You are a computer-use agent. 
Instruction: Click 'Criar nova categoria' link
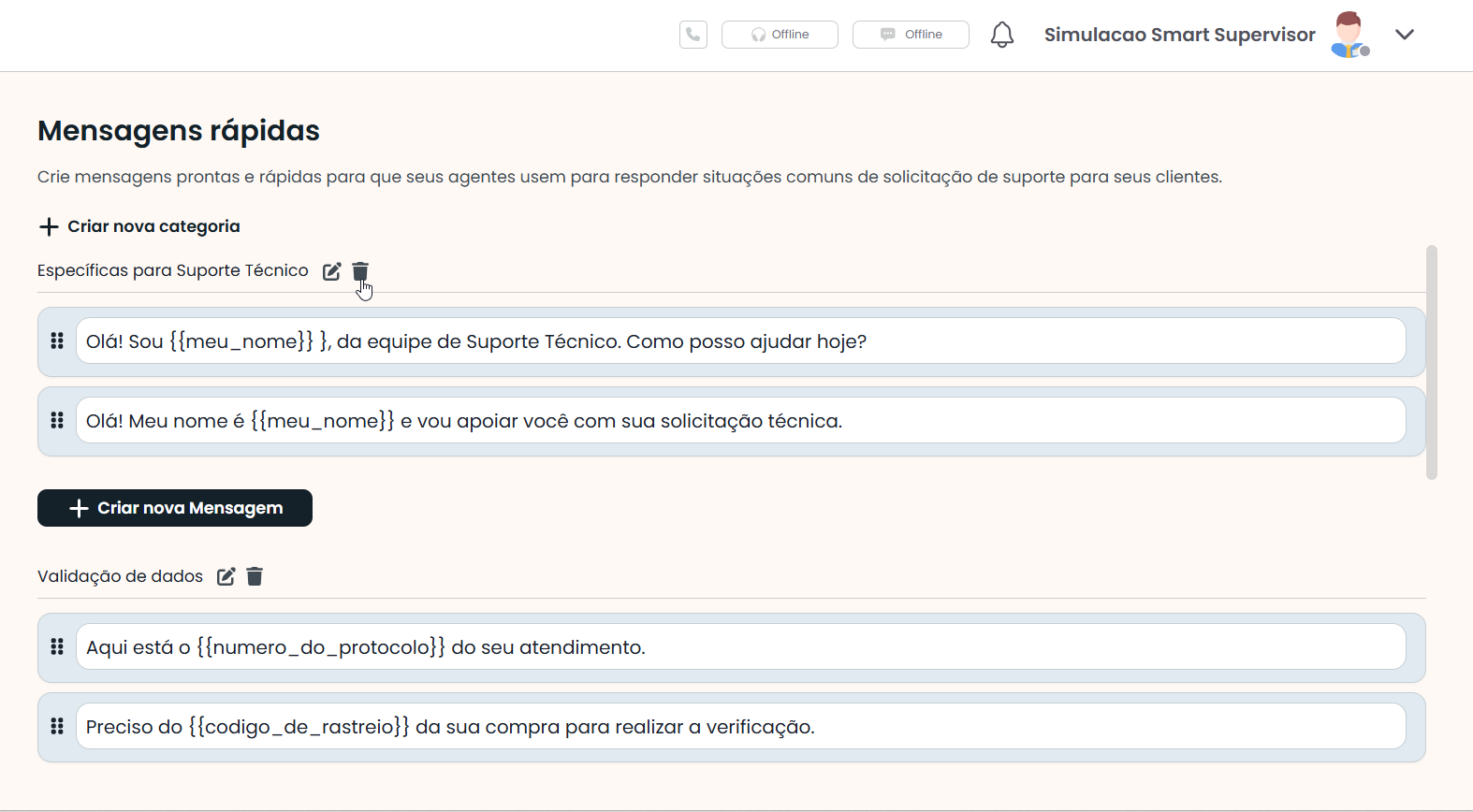coord(139,226)
